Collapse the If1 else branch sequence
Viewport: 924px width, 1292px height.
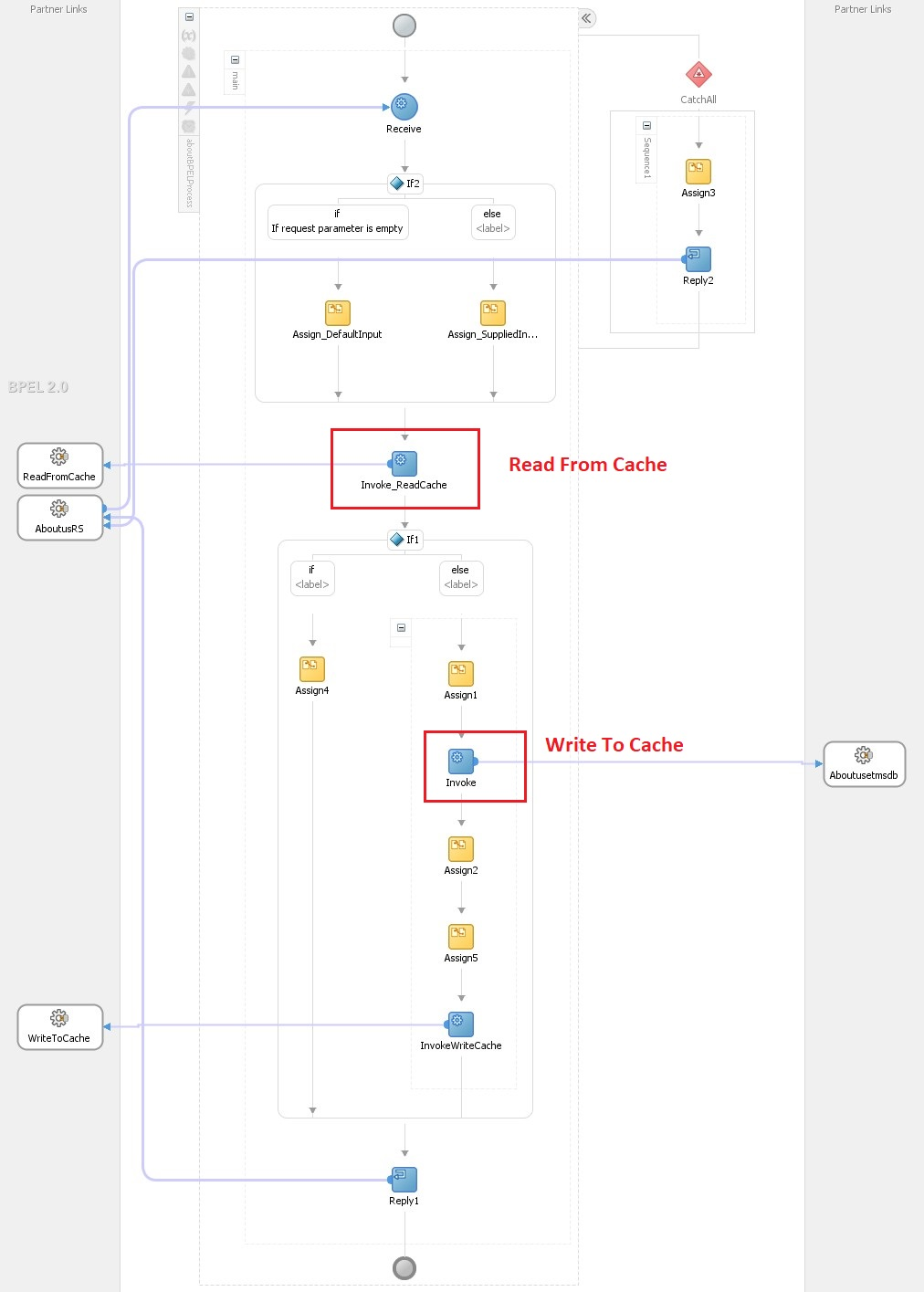pyautogui.click(x=400, y=627)
